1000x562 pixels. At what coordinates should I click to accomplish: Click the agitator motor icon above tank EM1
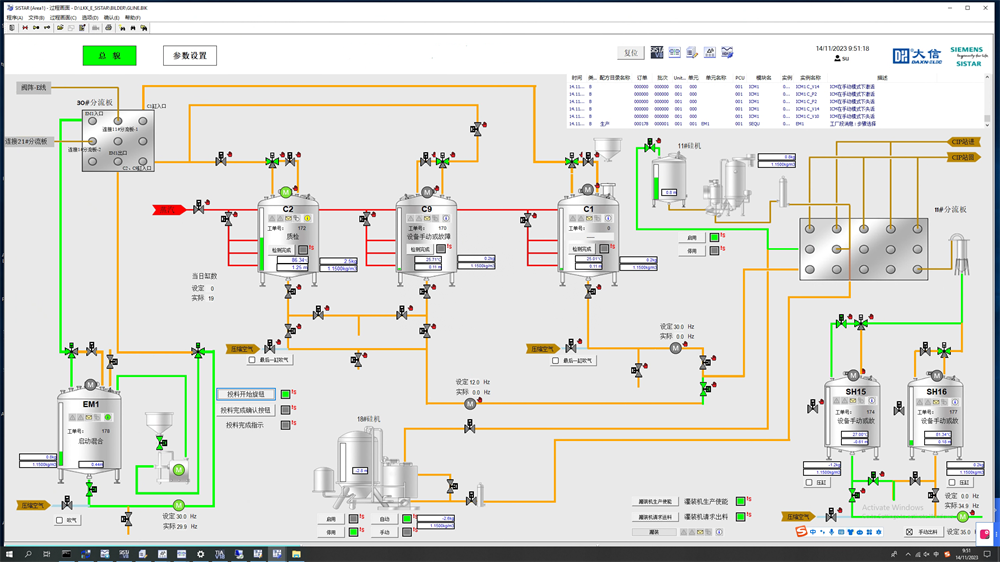tap(90, 385)
